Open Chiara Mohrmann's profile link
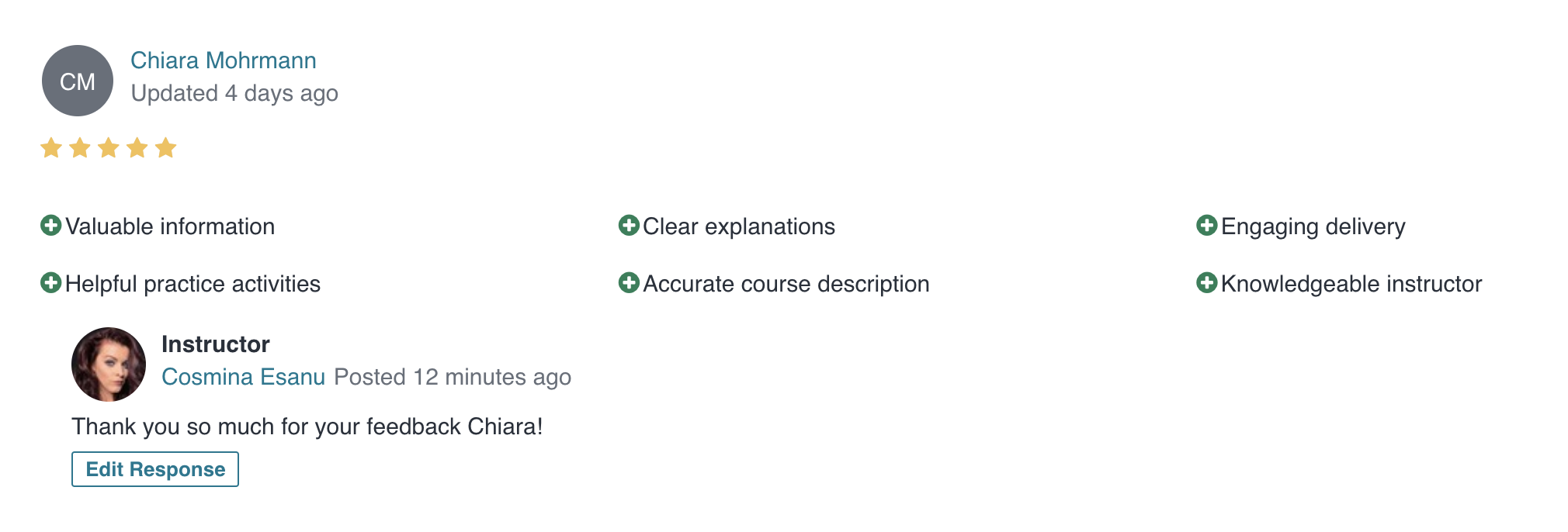This screenshot has height=532, width=1568. point(224,60)
